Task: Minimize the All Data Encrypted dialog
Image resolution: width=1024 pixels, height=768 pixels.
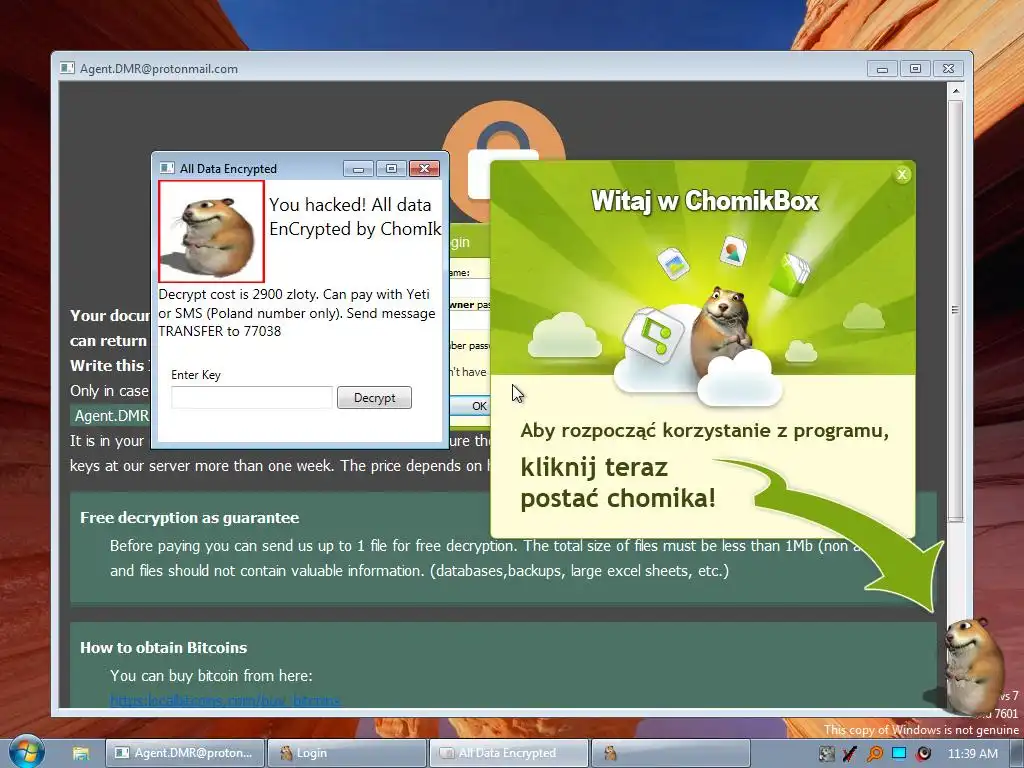Action: (x=358, y=169)
